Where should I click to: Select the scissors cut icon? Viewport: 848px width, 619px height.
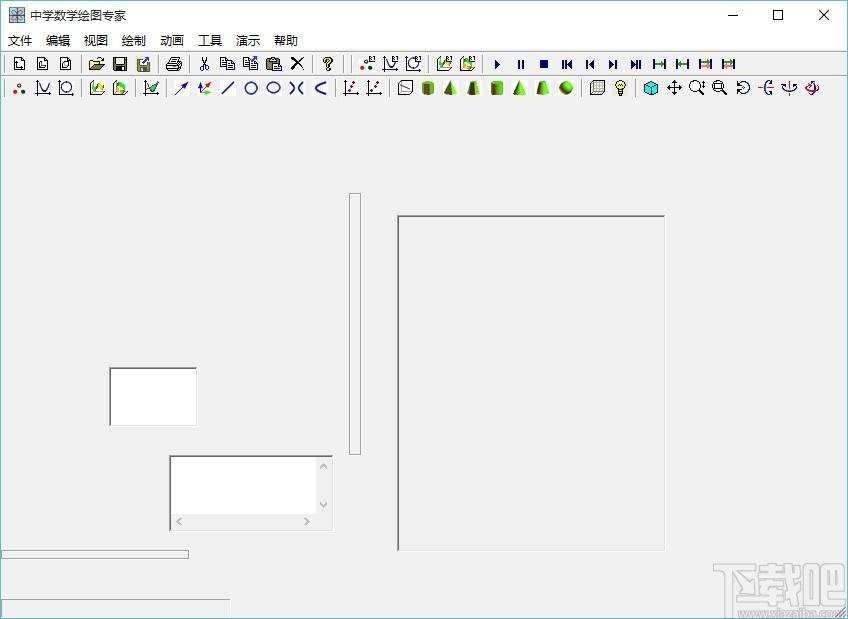point(204,64)
